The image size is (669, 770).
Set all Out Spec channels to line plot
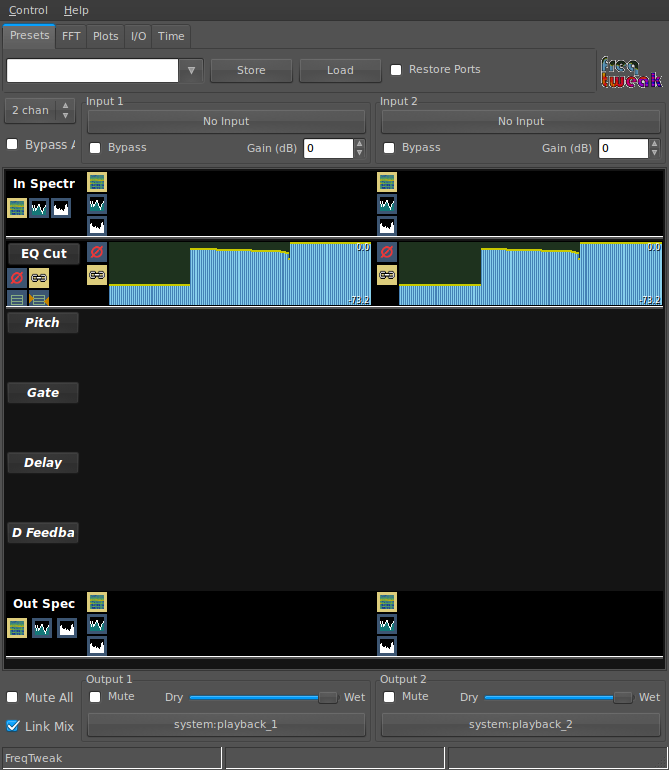(x=42, y=628)
